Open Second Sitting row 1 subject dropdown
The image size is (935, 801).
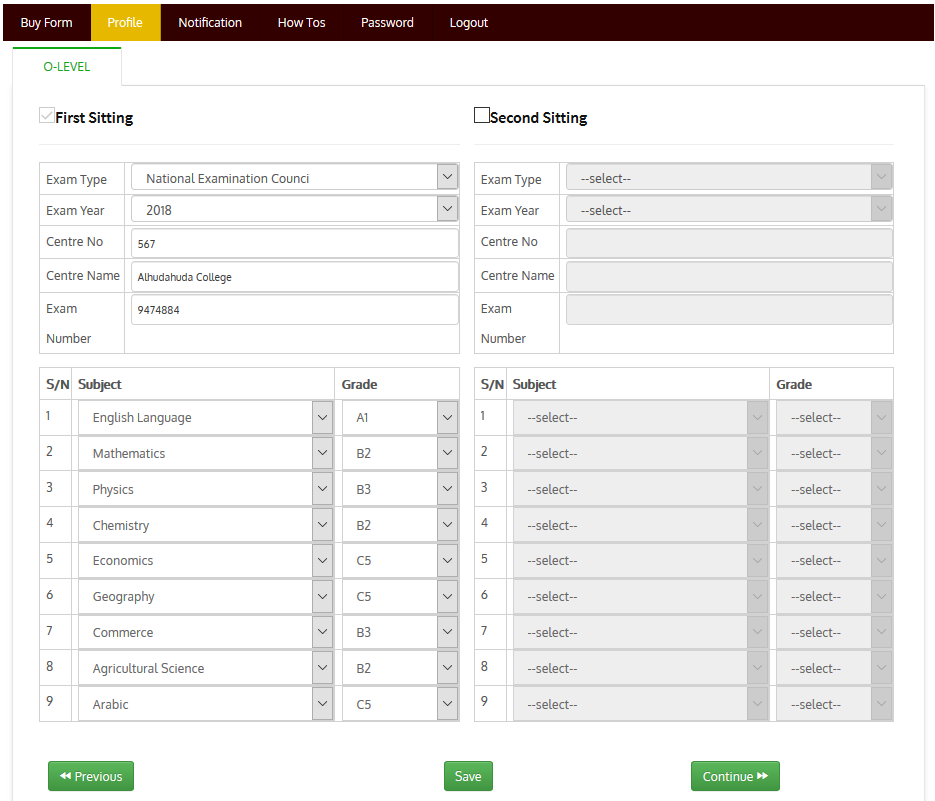(x=640, y=417)
